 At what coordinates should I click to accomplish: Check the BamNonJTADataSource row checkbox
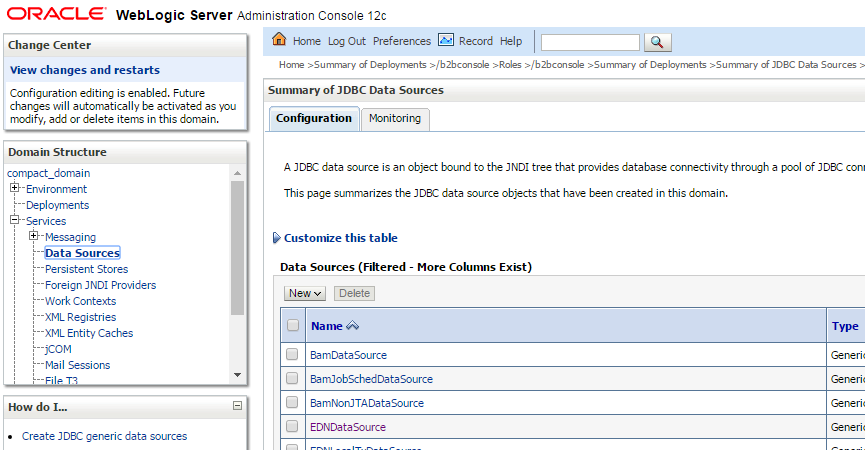[x=292, y=402]
